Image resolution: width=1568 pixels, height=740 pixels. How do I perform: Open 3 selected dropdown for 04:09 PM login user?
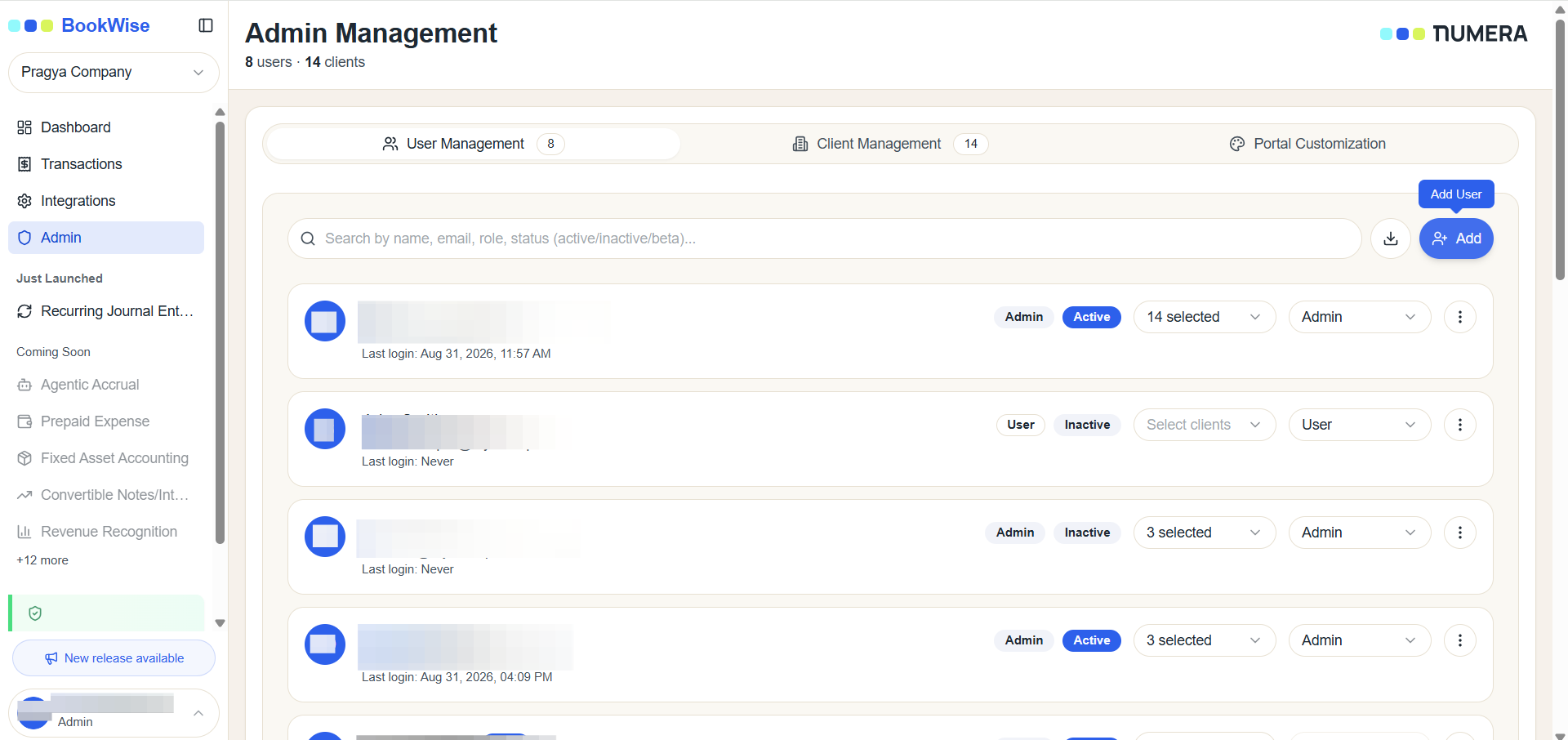point(1205,640)
